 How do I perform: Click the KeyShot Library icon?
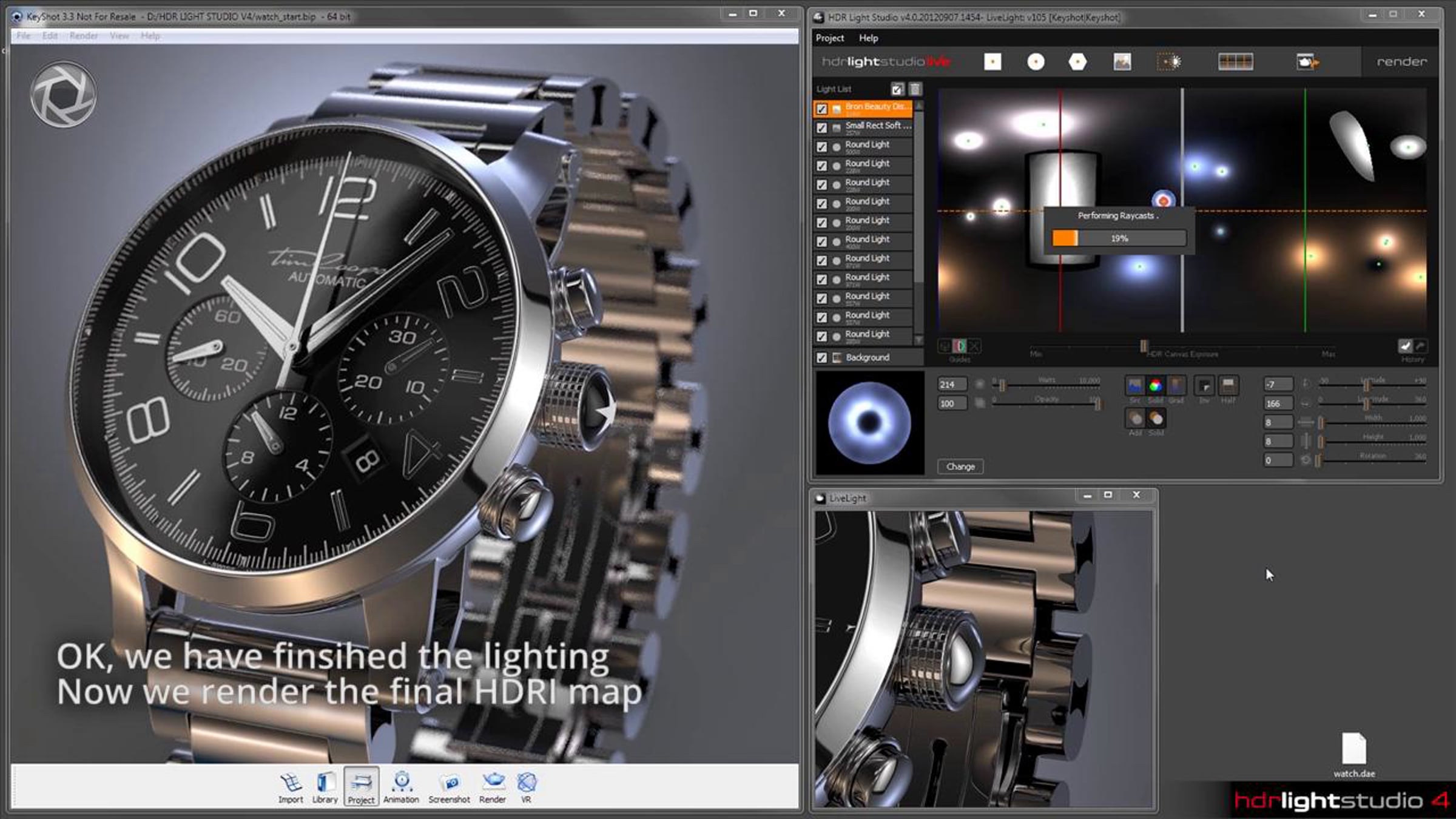325,787
